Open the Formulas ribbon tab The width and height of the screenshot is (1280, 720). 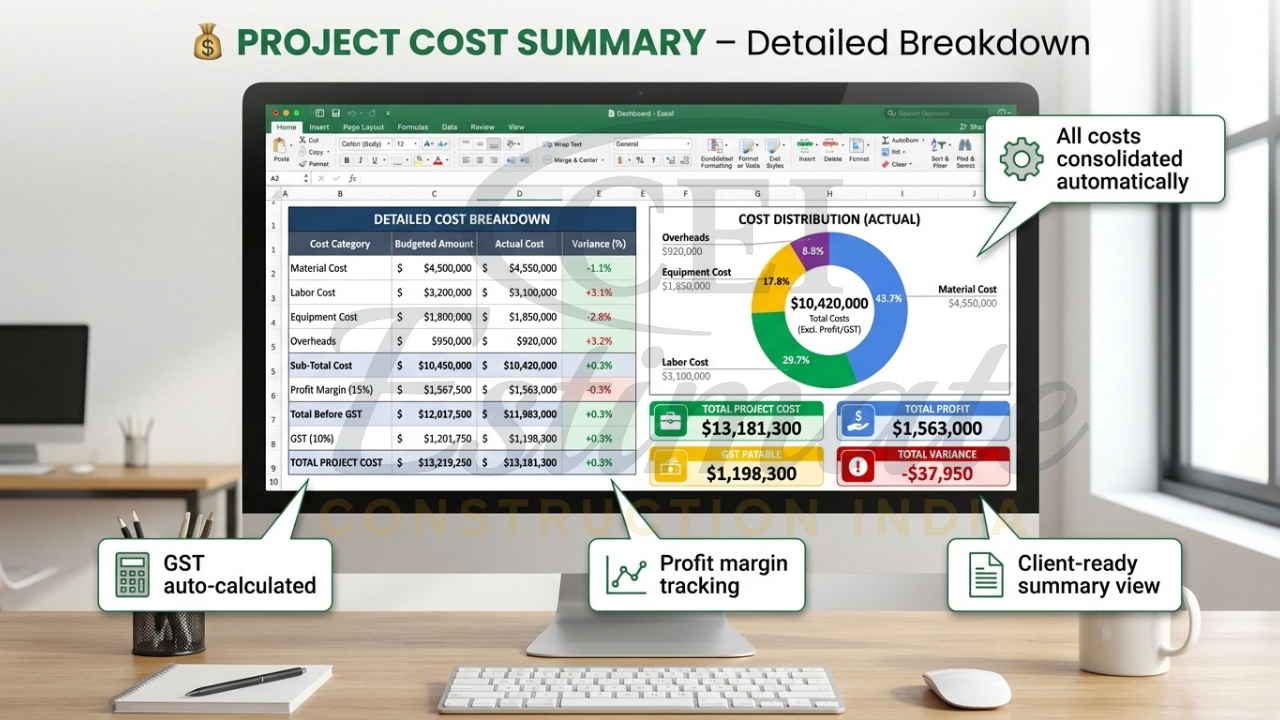pos(412,127)
